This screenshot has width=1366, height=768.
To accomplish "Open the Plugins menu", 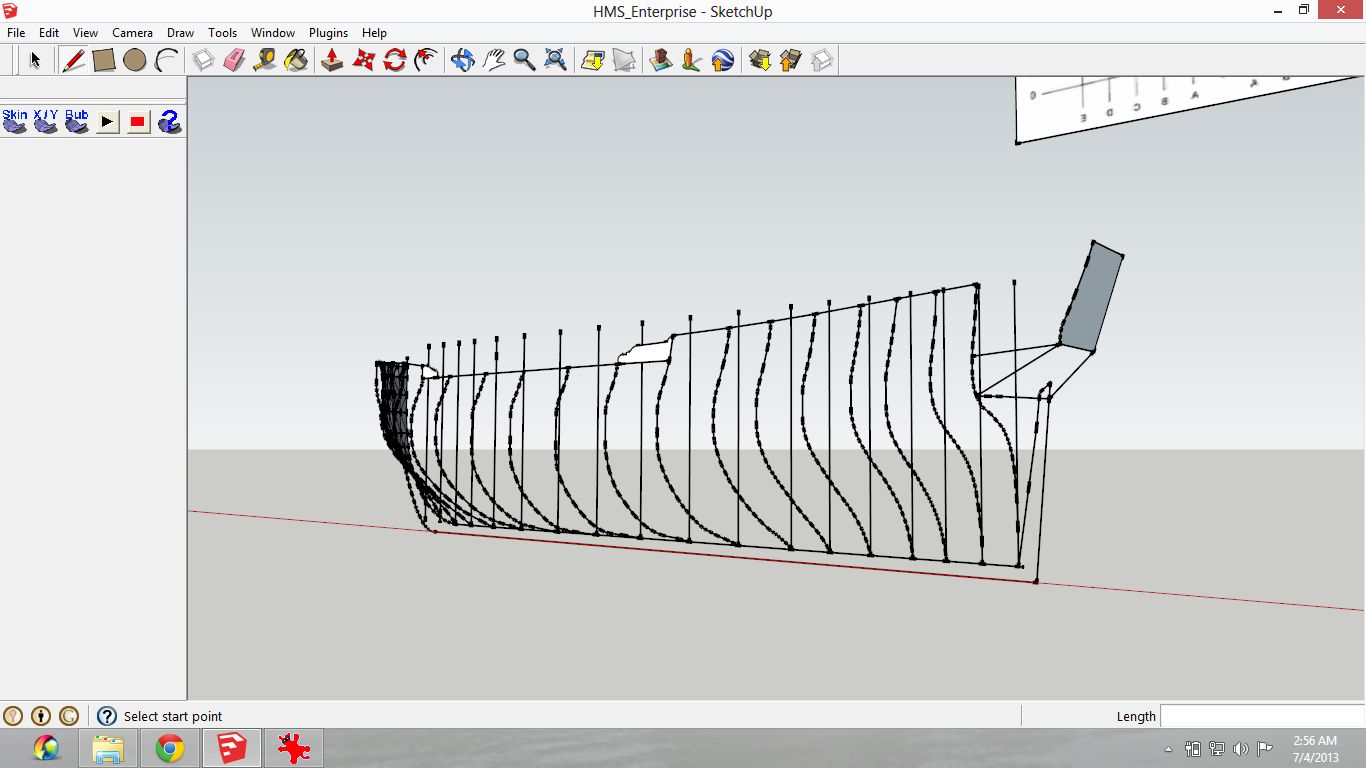I will 328,33.
